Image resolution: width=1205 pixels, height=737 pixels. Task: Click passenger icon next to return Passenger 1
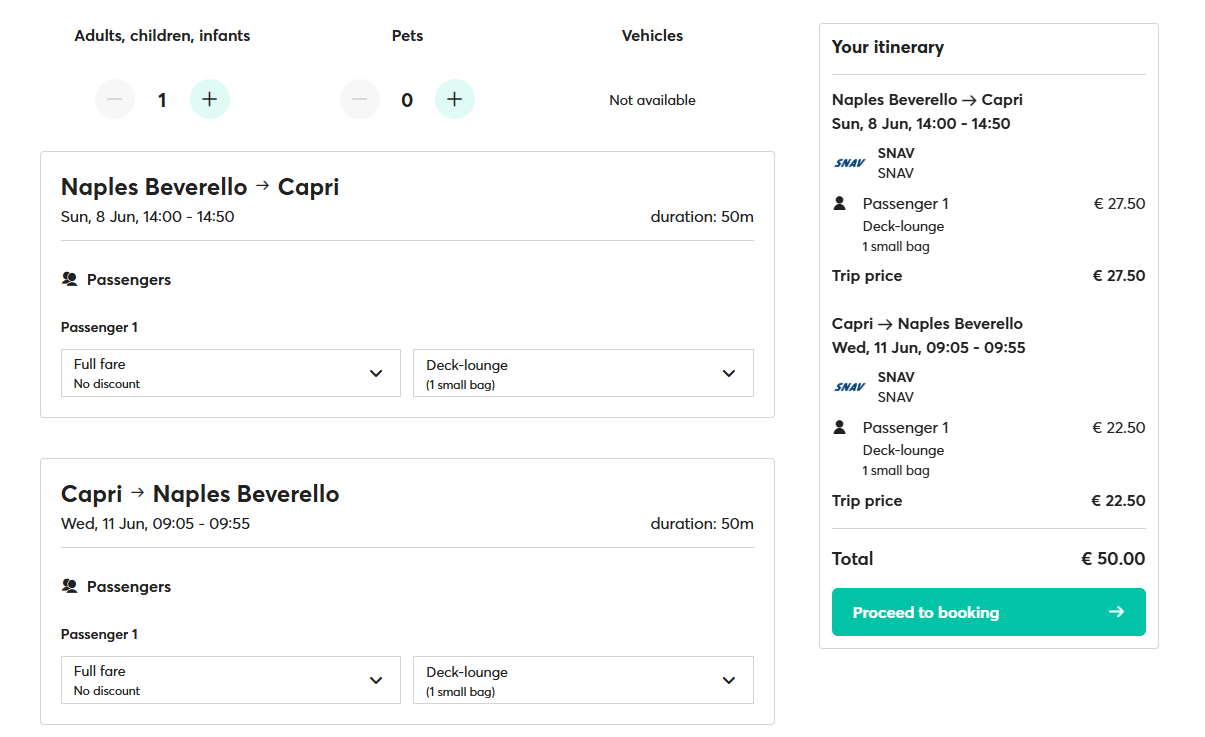coord(840,428)
